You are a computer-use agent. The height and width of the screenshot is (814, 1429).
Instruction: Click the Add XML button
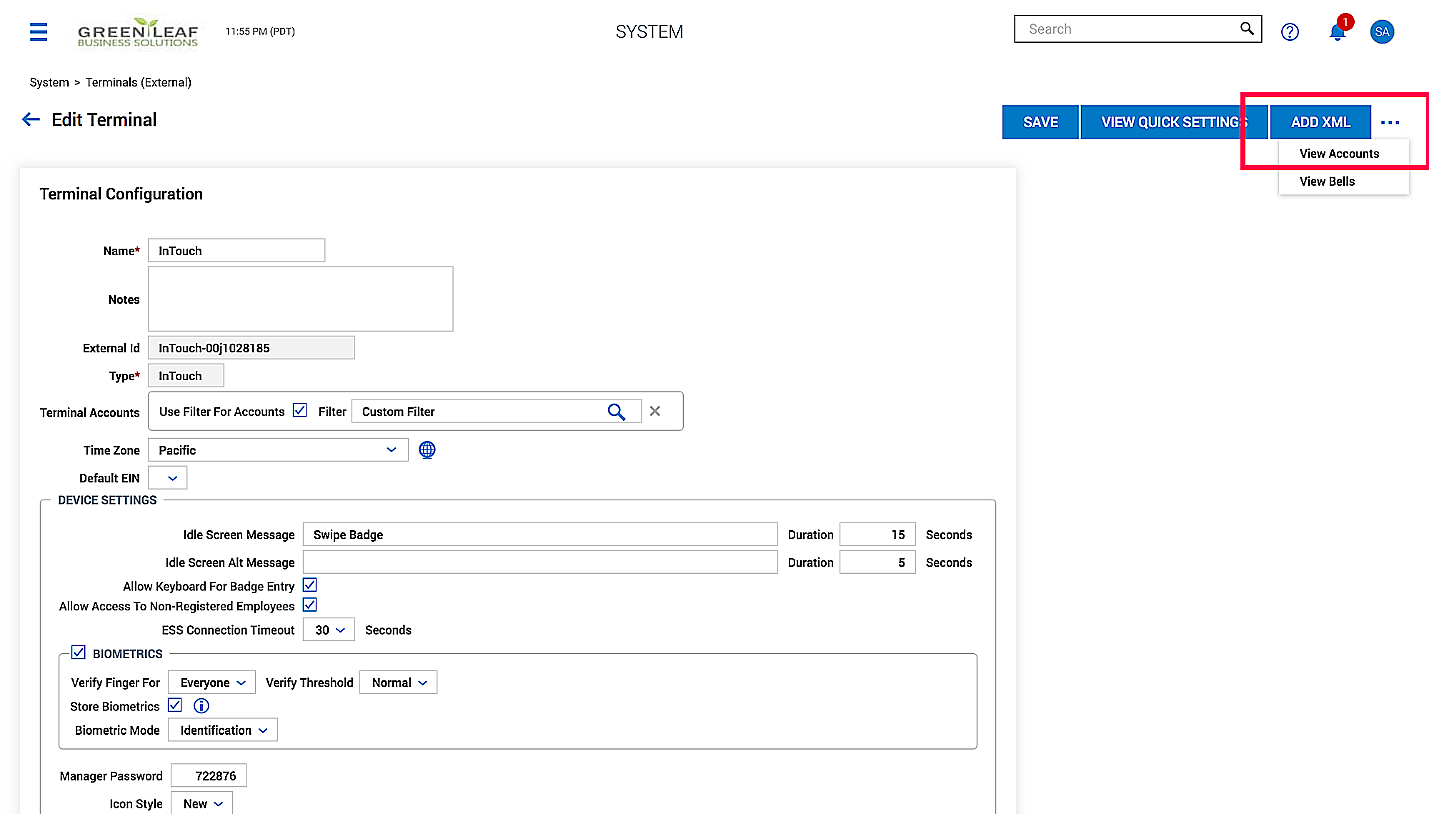point(1320,122)
